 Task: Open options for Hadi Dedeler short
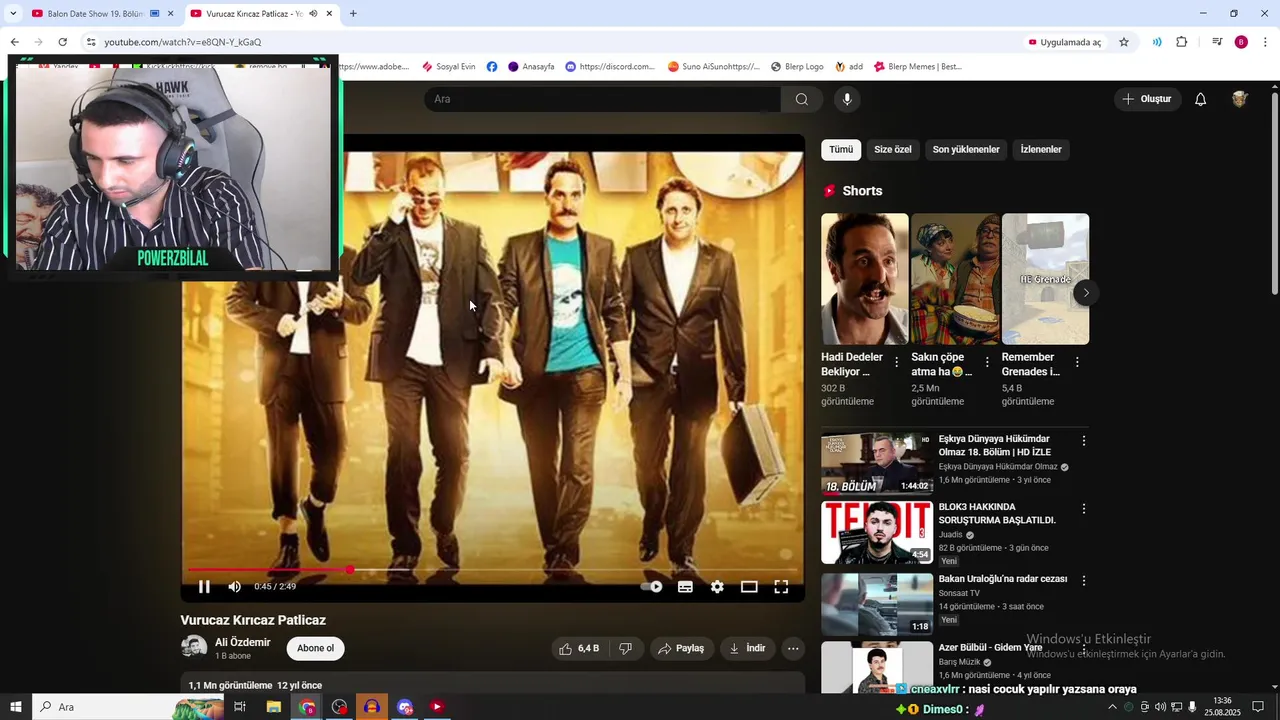click(x=896, y=362)
